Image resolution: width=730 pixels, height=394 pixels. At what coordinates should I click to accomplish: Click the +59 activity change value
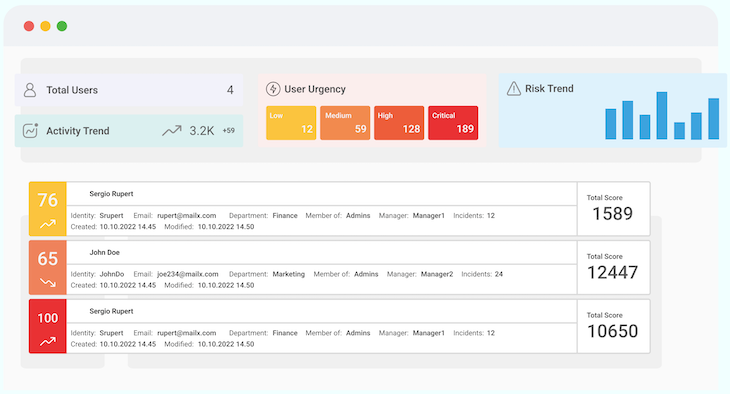point(229,131)
